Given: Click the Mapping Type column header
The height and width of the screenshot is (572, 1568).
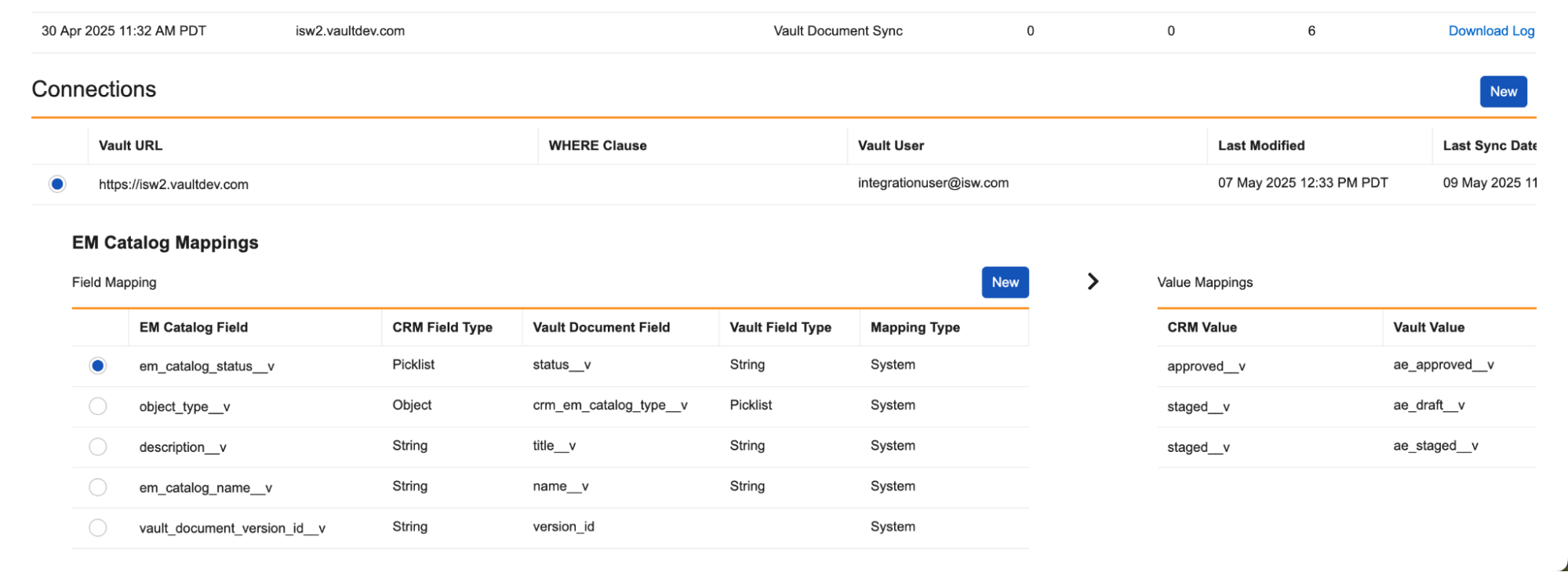Looking at the screenshot, I should click(915, 327).
